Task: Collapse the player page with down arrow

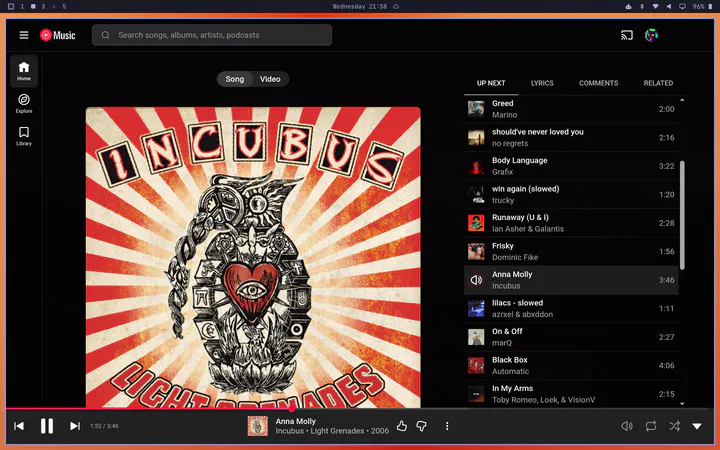Action: [x=697, y=426]
